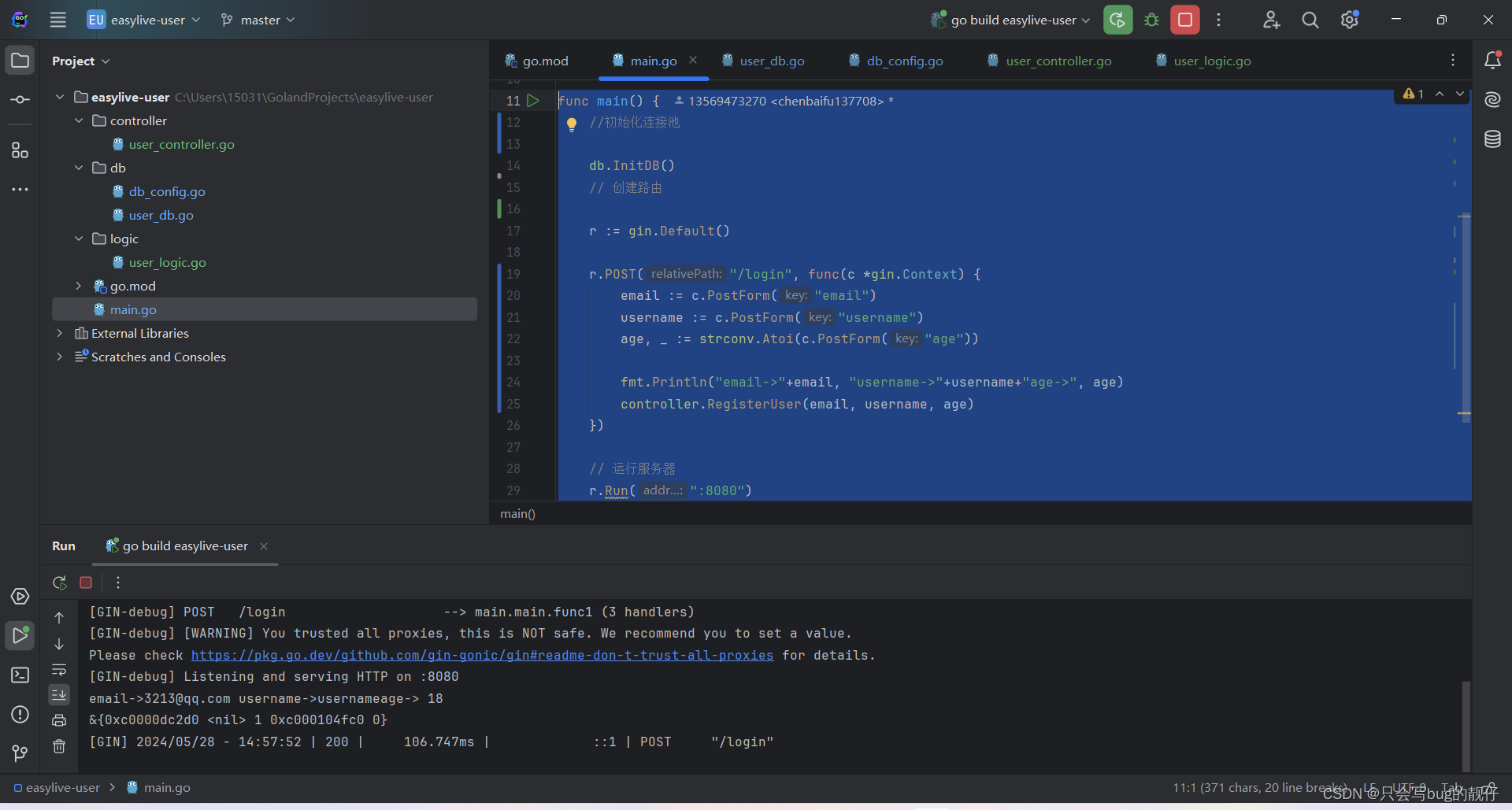Switch to user_controller.go tab
Image resolution: width=1512 pixels, height=810 pixels.
1050,61
